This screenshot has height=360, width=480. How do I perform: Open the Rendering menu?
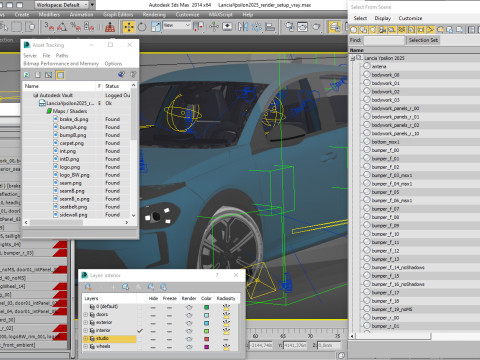[154, 15]
